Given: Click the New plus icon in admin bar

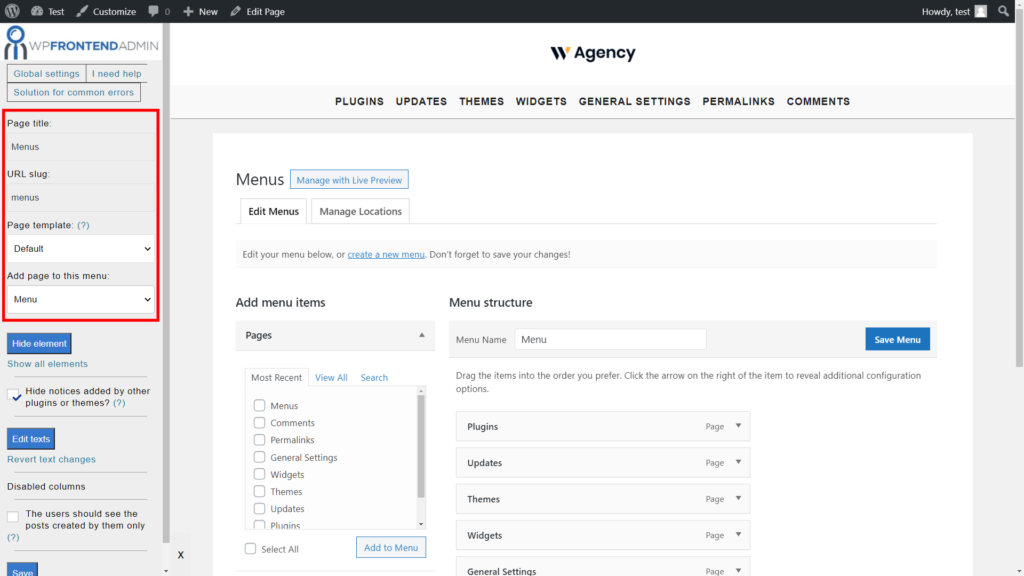Looking at the screenshot, I should 189,11.
